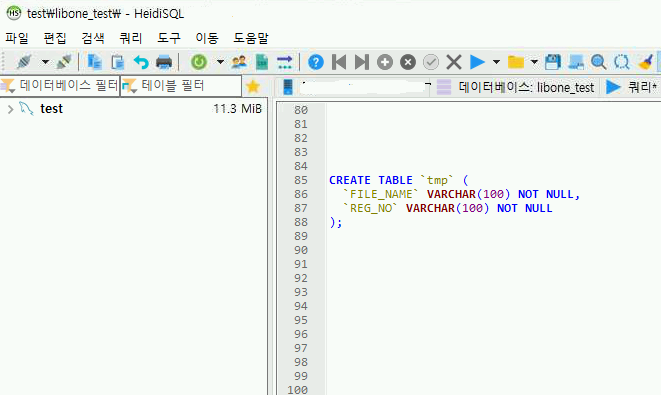Click the Find text magnifier icon
This screenshot has width=661, height=395.
[x=599, y=62]
